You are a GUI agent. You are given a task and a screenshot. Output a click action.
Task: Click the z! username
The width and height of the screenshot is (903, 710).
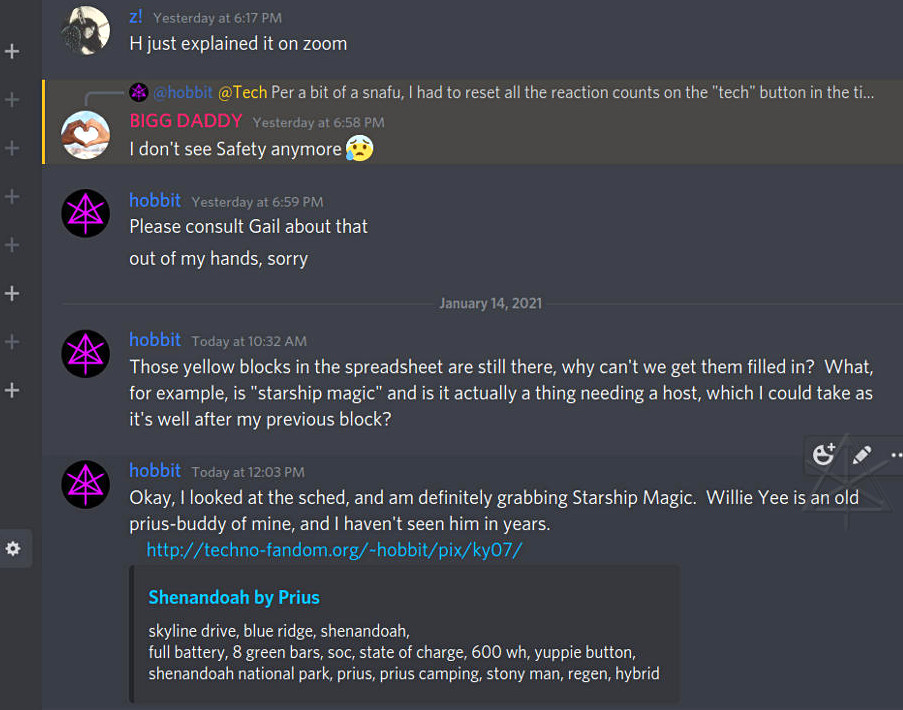pyautogui.click(x=136, y=17)
